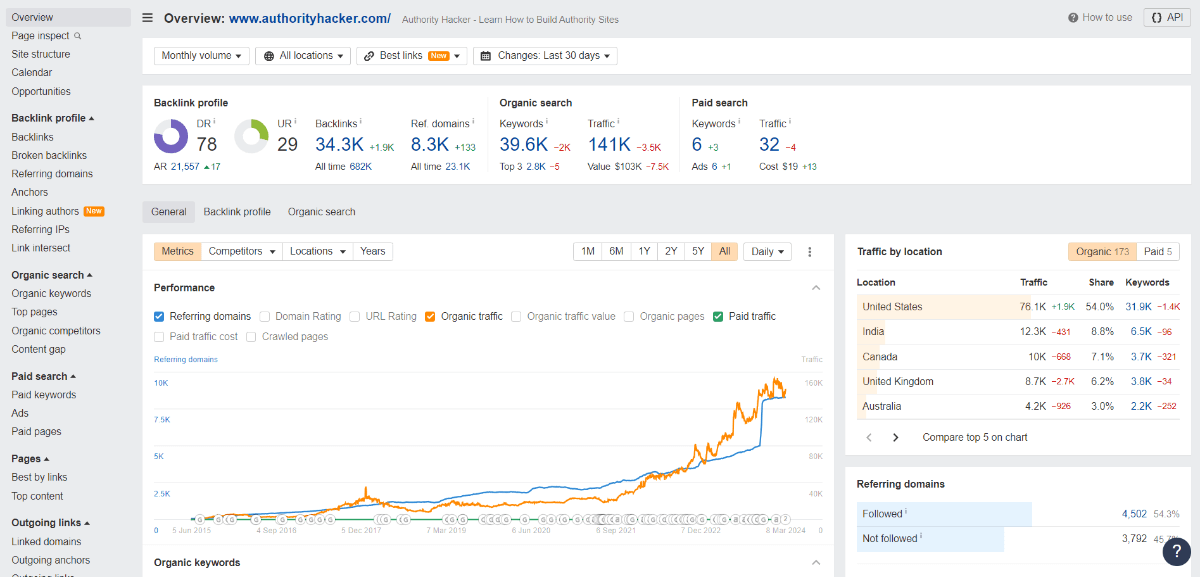
Task: Enable Crawled pages checkbox
Action: (251, 337)
